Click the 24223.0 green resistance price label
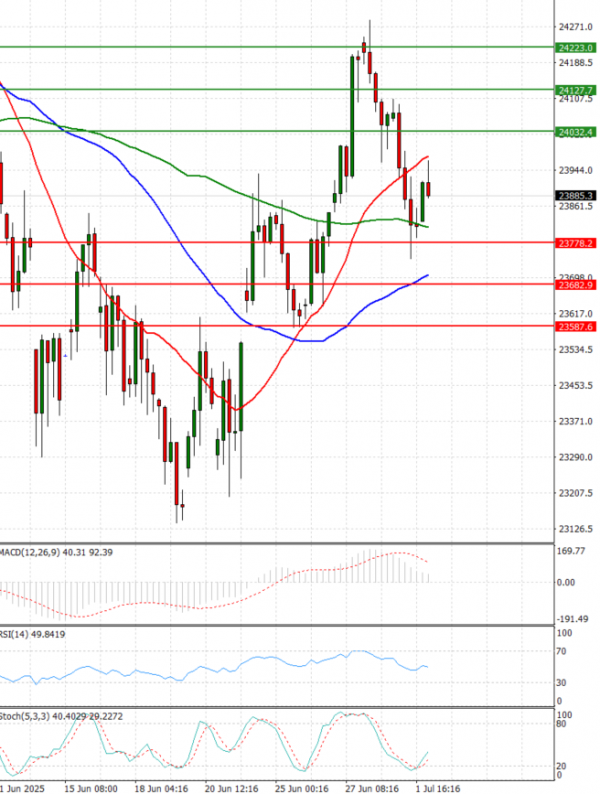 [575, 48]
